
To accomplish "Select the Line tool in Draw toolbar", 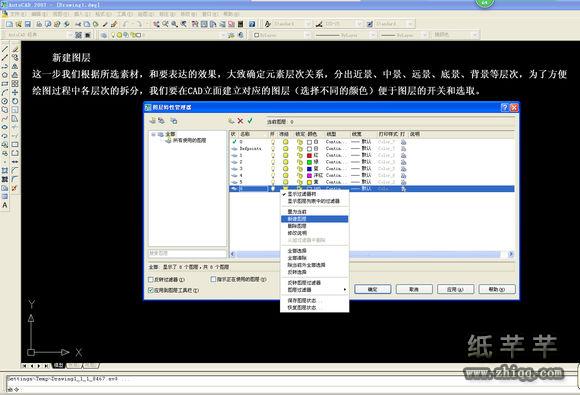I will point(5,49).
